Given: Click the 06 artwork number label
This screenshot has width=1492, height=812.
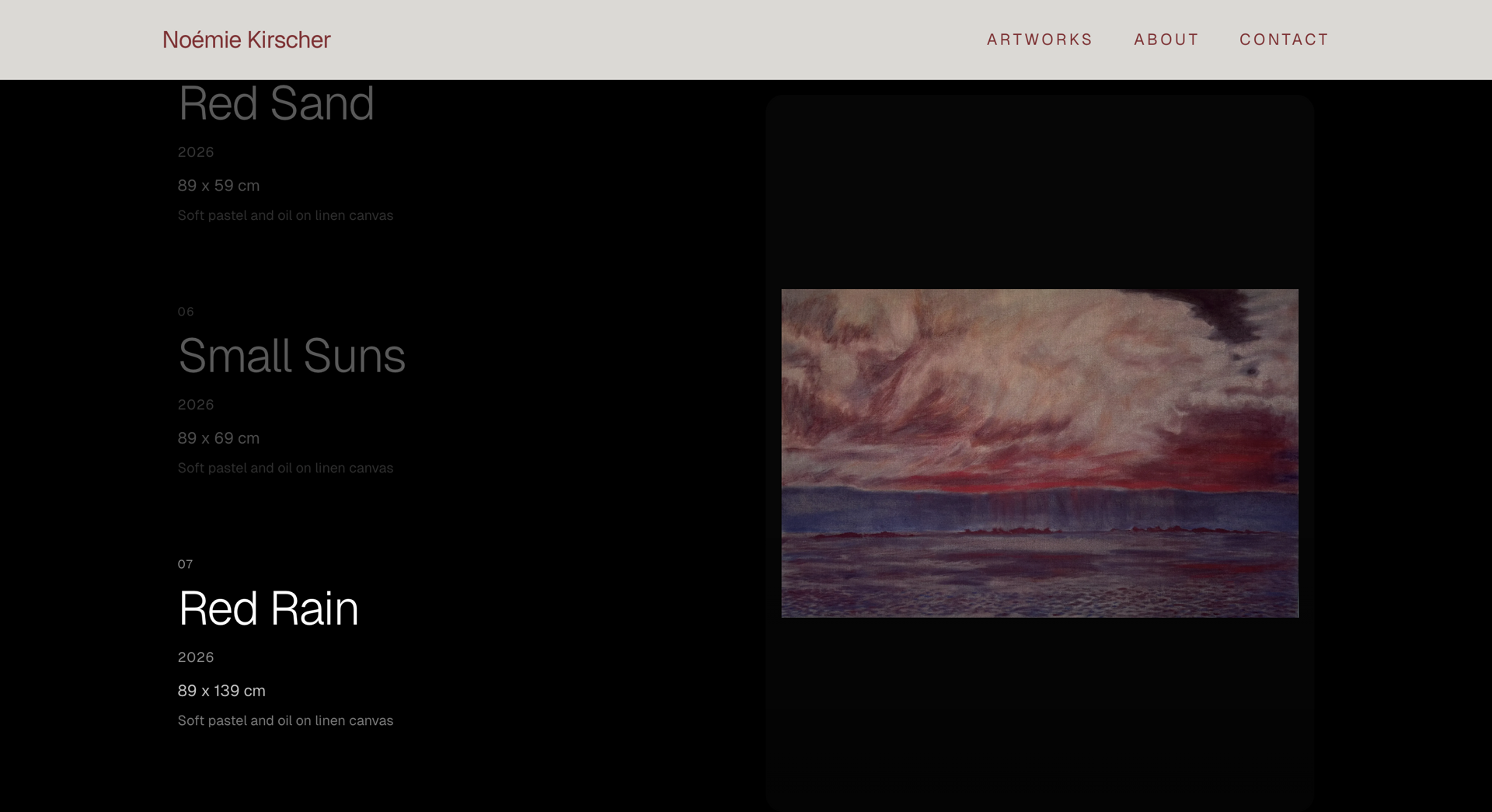Looking at the screenshot, I should 186,312.
